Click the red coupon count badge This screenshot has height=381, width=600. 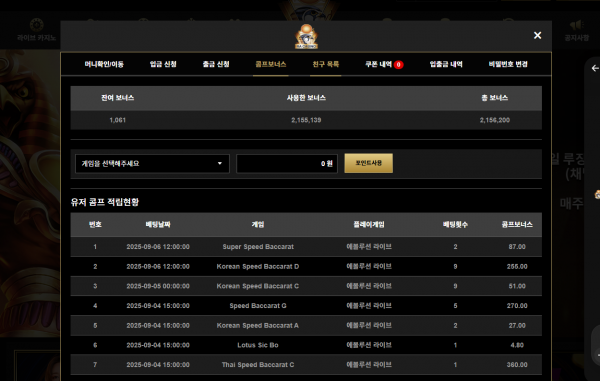coord(398,65)
